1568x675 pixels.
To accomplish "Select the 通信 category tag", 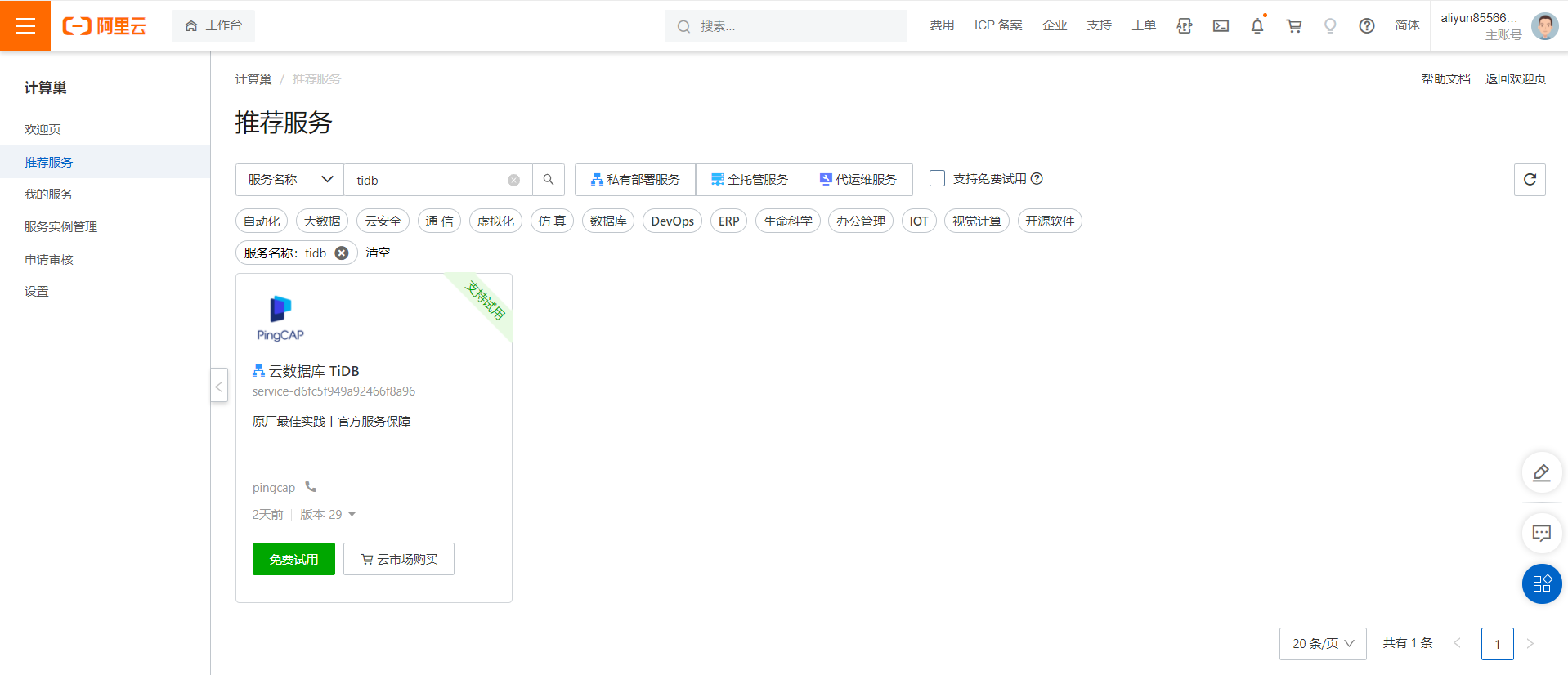I will [x=439, y=221].
